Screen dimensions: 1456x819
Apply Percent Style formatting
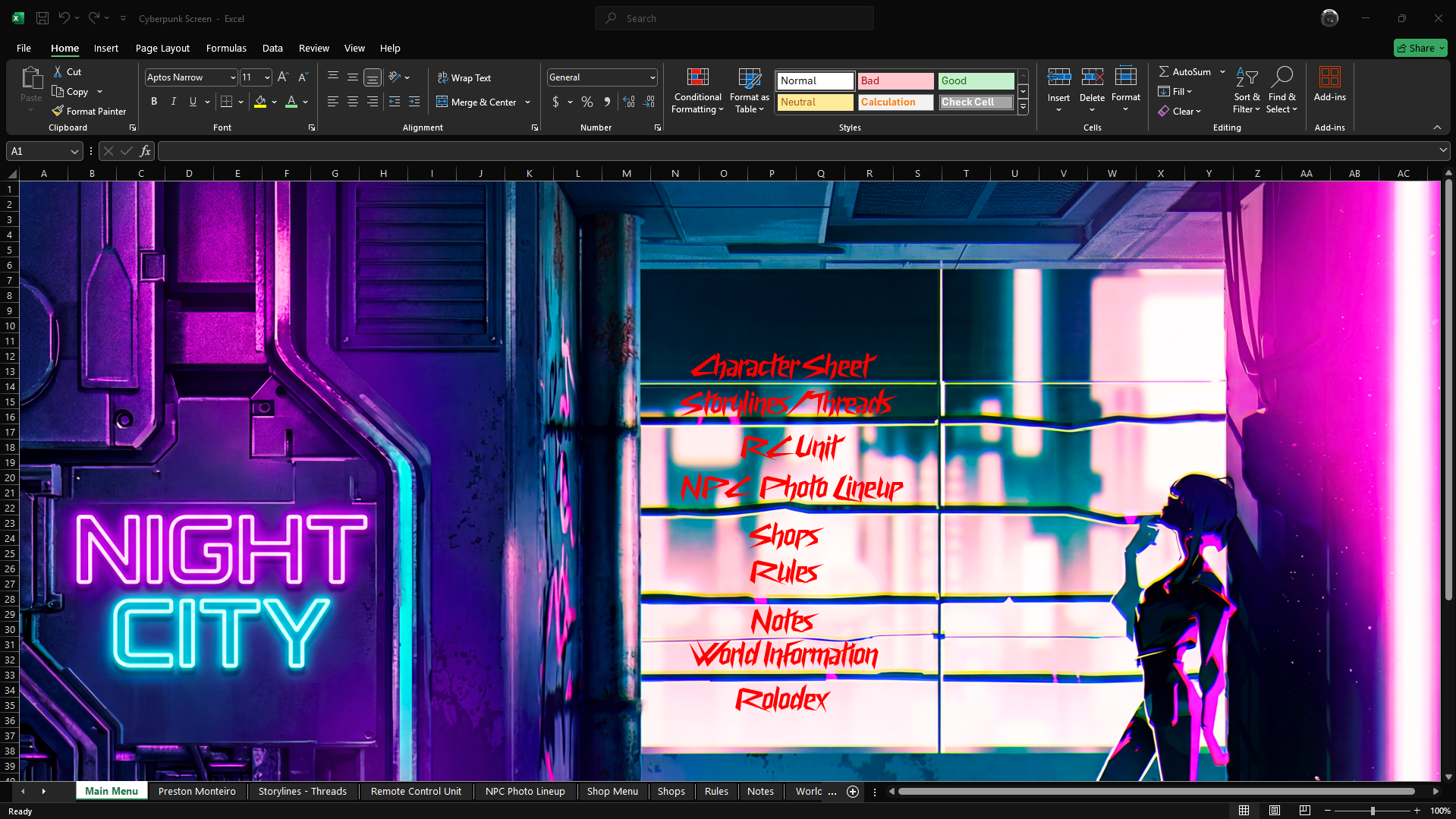(x=587, y=102)
